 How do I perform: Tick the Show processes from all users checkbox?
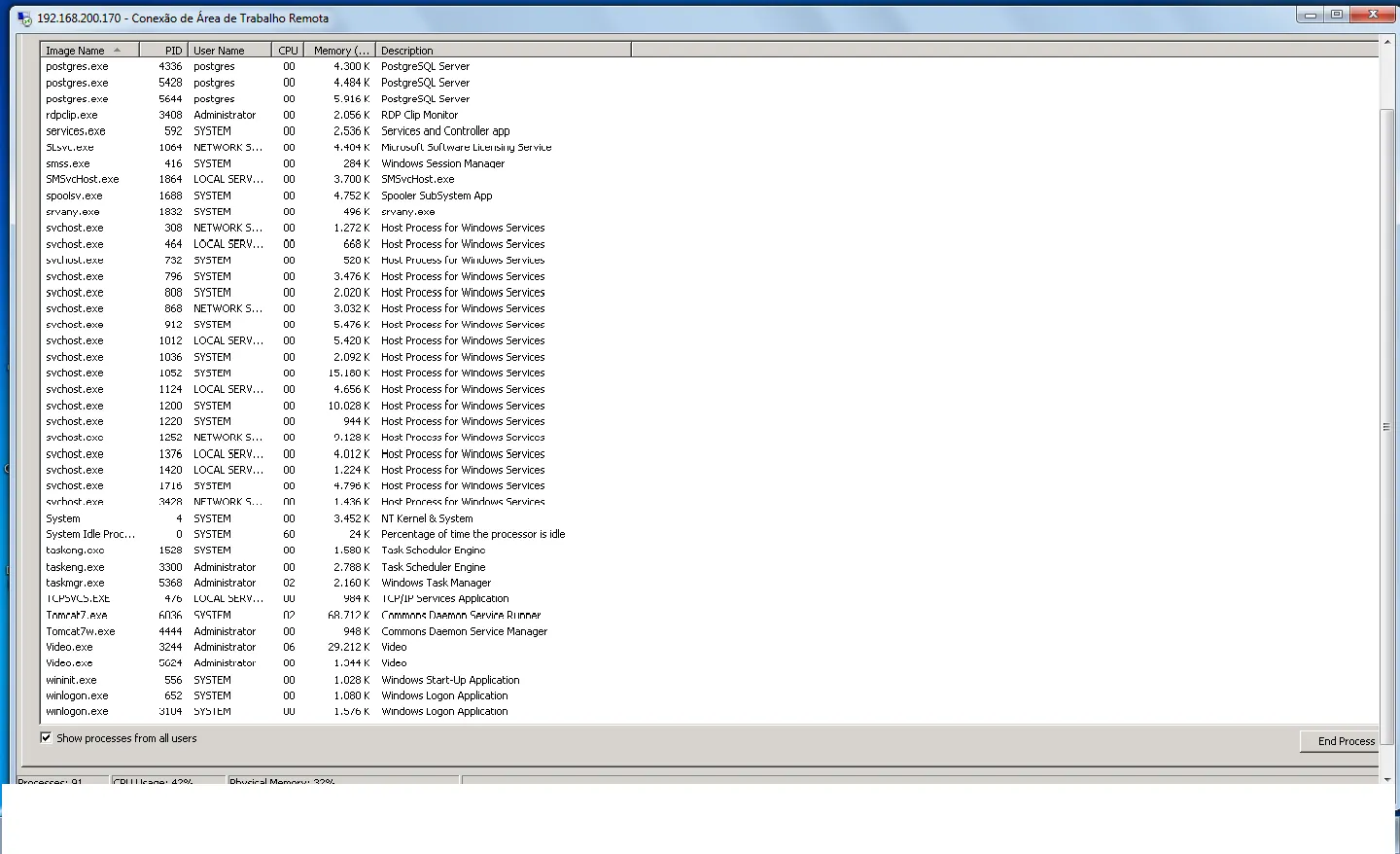[x=46, y=737]
